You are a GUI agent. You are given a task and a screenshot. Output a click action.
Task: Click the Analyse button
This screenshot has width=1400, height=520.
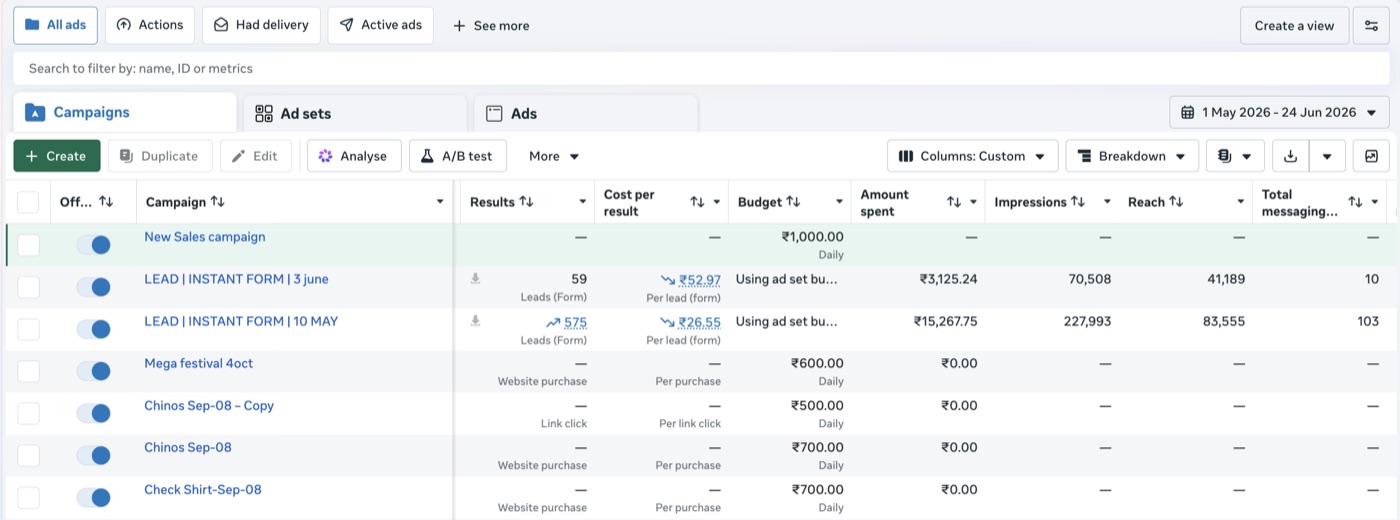(353, 156)
